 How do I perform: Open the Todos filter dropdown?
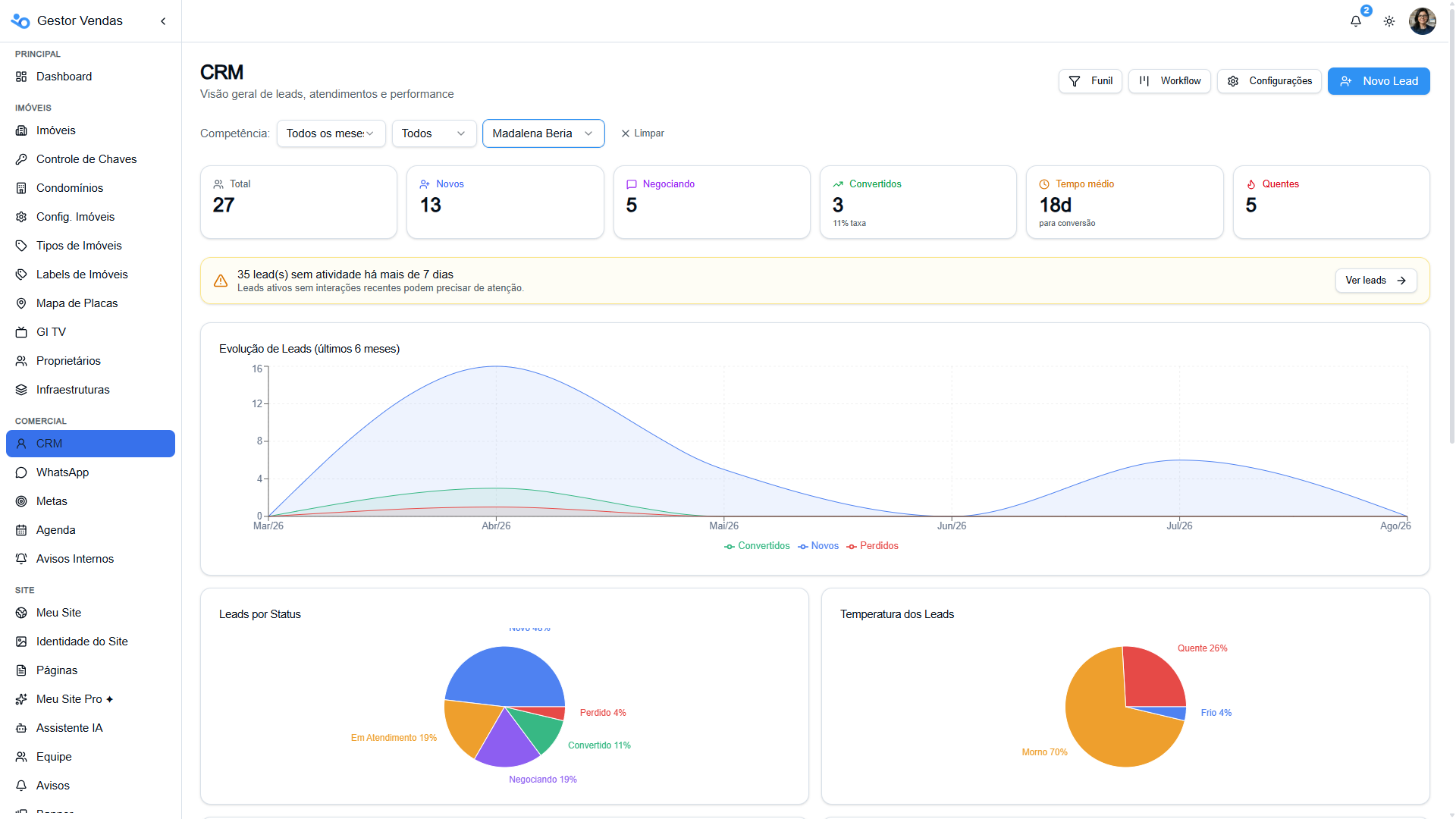click(434, 133)
